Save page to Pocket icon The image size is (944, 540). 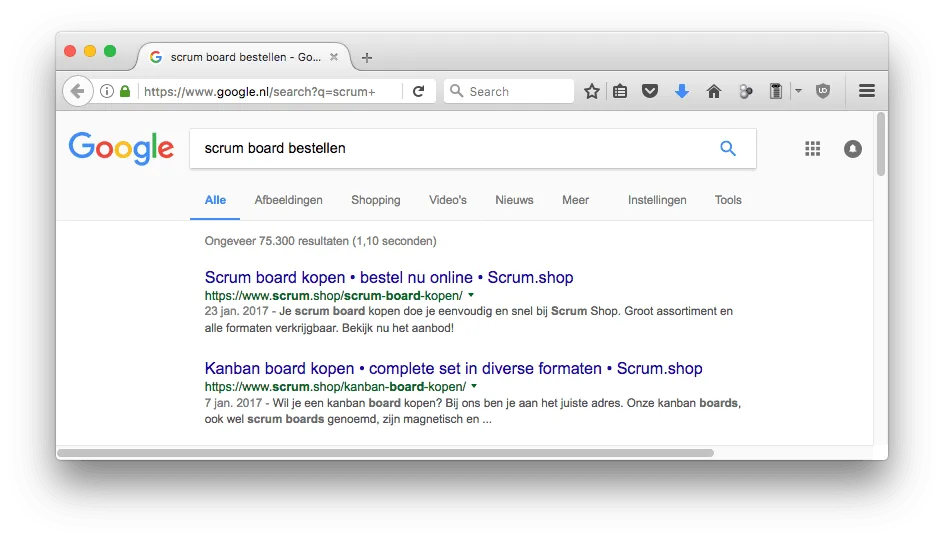click(650, 91)
